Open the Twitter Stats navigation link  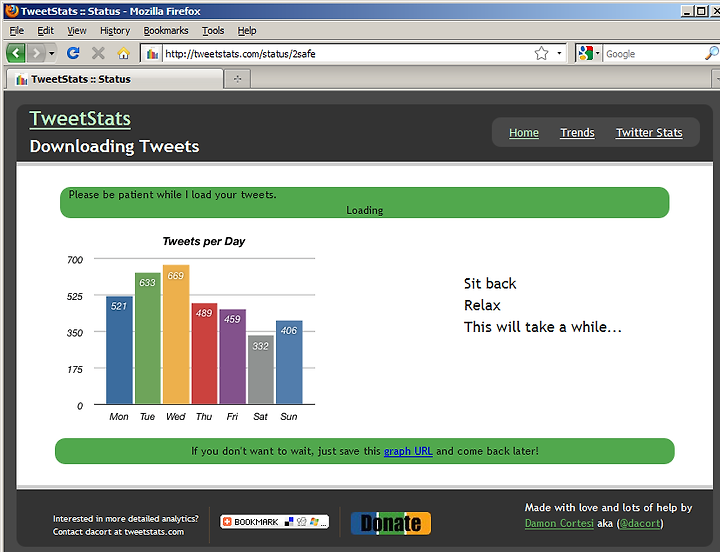pyautogui.click(x=649, y=132)
